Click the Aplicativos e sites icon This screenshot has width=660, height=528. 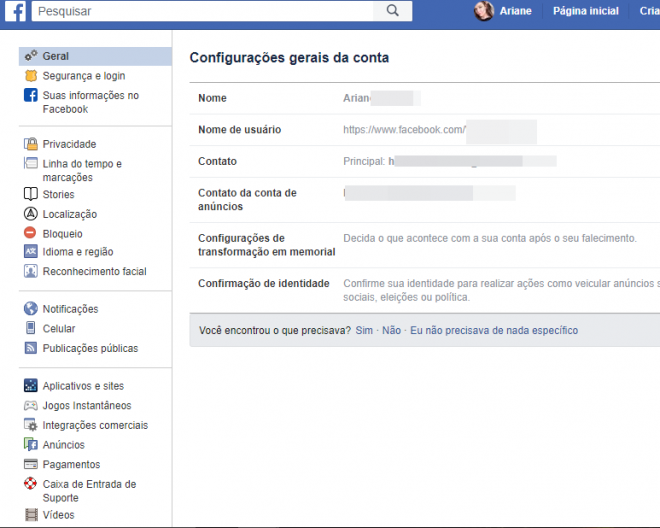click(x=31, y=385)
